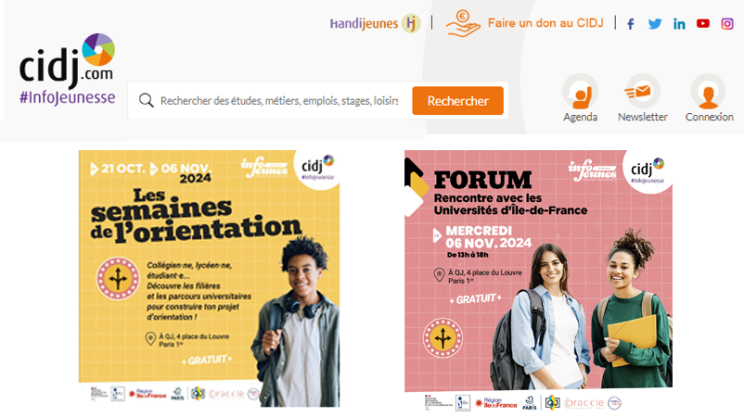Subscribe via the Newsletter envelope icon

click(x=642, y=91)
